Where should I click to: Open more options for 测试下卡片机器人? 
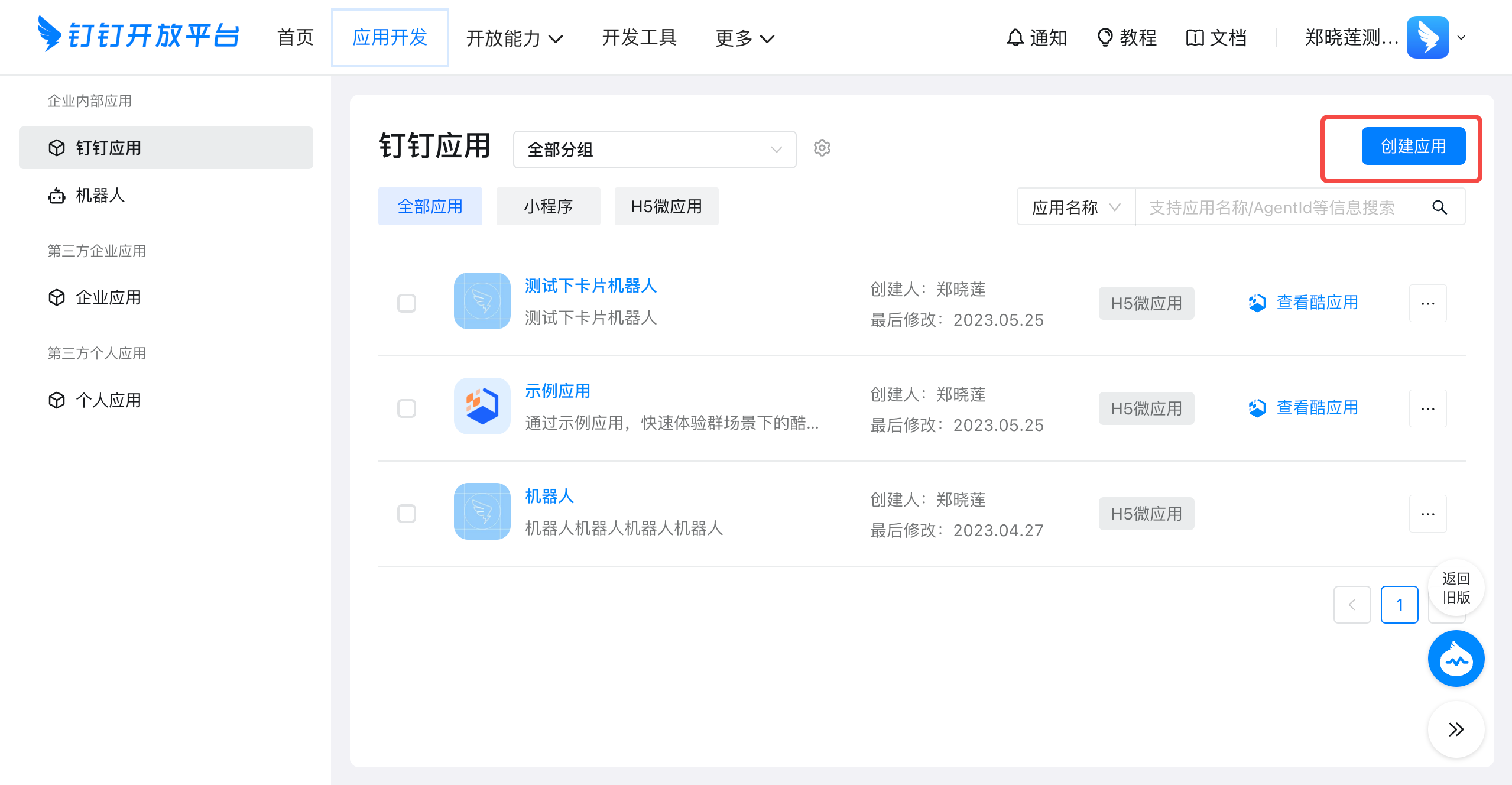[x=1427, y=303]
